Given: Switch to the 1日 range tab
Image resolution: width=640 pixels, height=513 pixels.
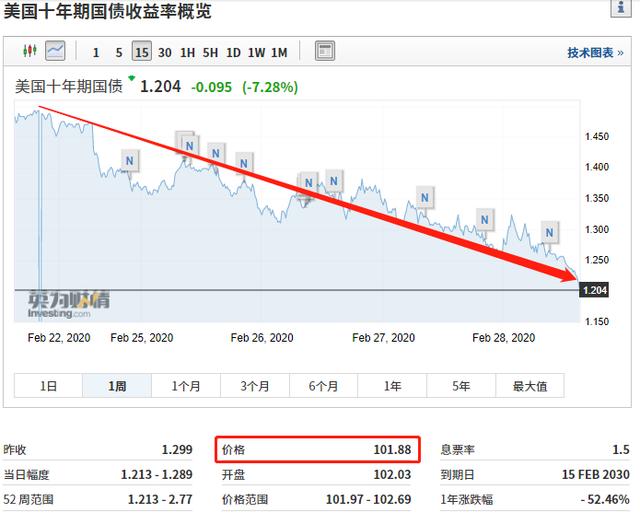Looking at the screenshot, I should [x=48, y=386].
